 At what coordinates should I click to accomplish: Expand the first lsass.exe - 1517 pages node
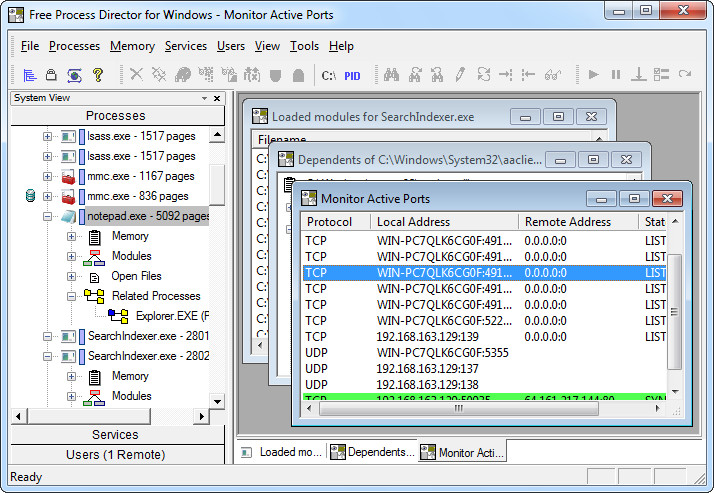(x=47, y=136)
